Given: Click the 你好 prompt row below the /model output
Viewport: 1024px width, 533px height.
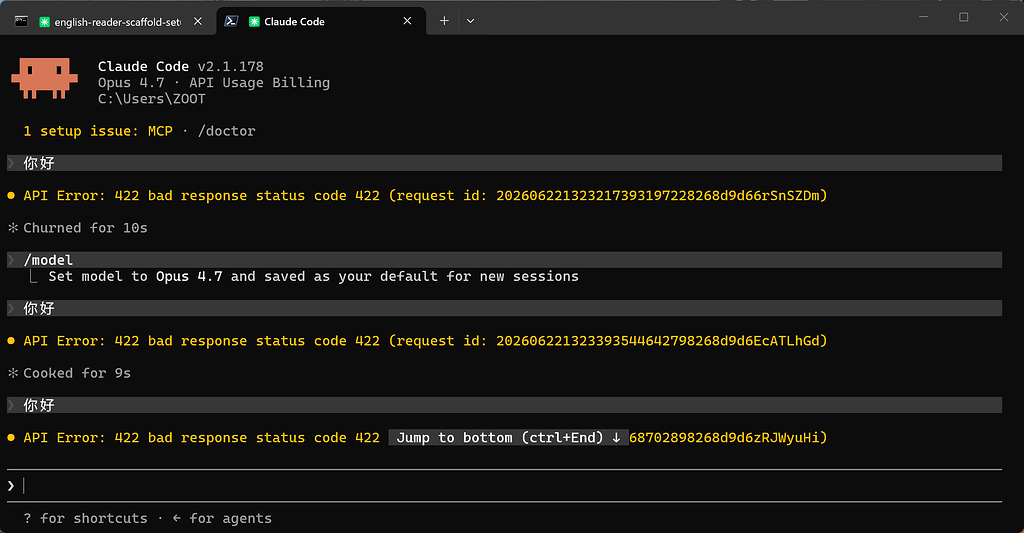Looking at the screenshot, I should 504,308.
